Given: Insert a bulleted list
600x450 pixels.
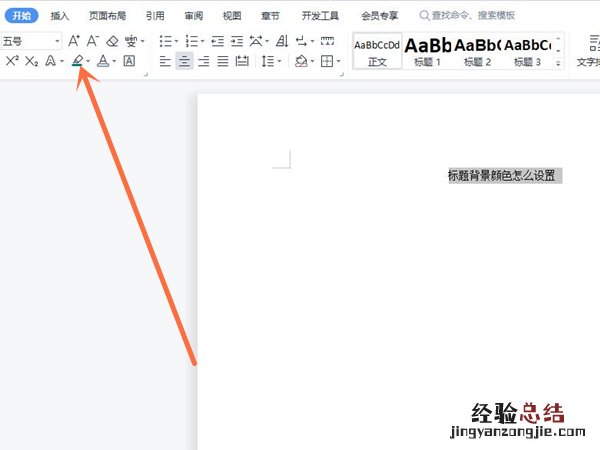Looking at the screenshot, I should 166,41.
